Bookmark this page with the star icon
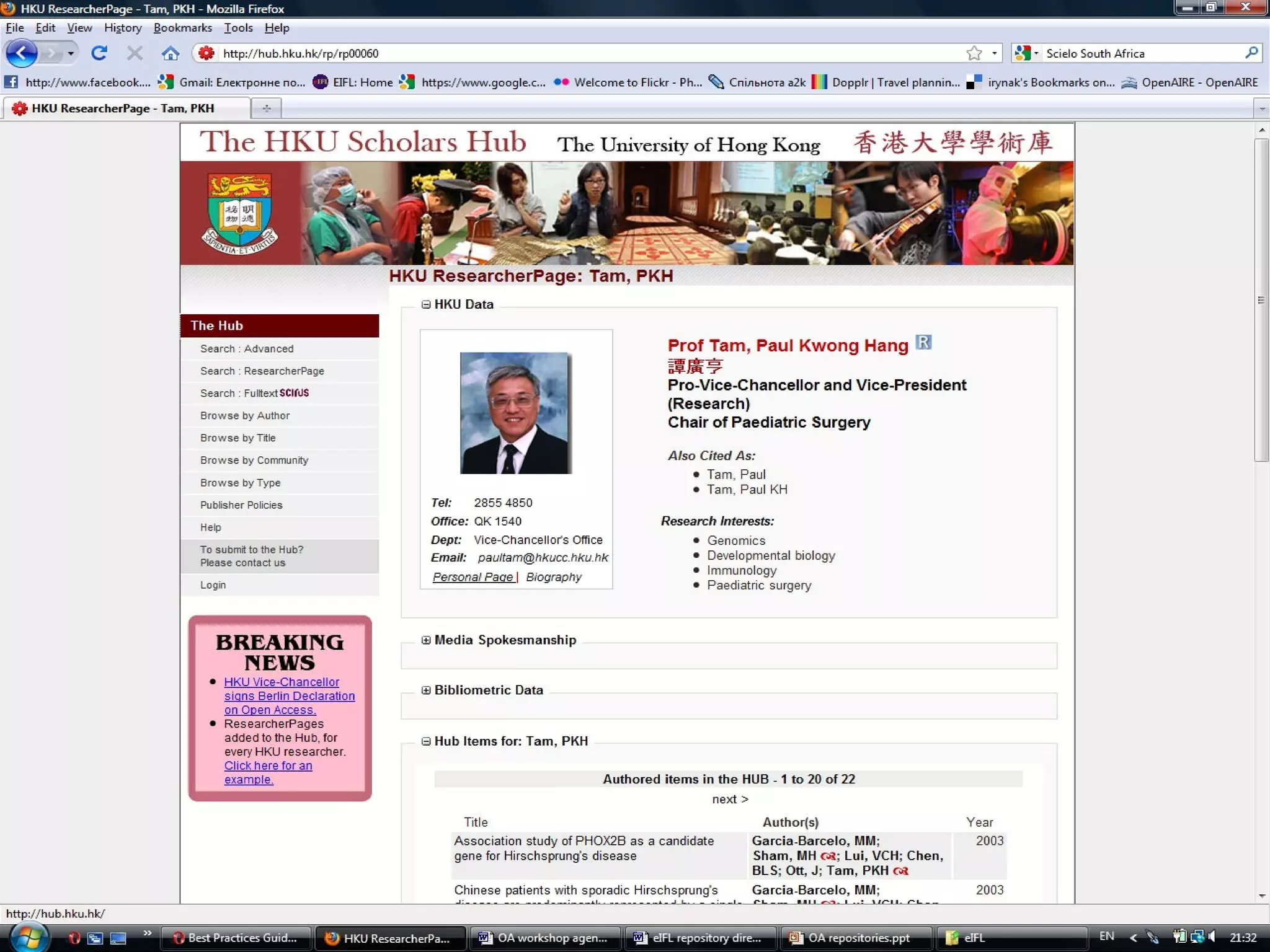Image resolution: width=1270 pixels, height=952 pixels. (974, 53)
